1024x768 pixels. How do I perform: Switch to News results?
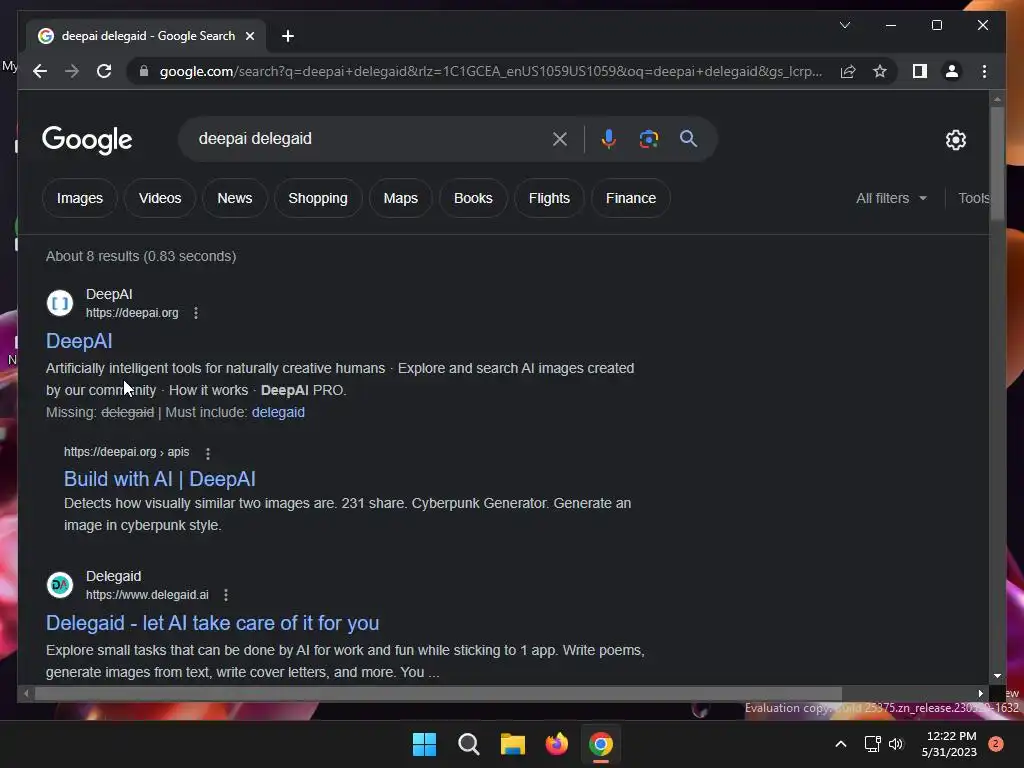pos(234,198)
